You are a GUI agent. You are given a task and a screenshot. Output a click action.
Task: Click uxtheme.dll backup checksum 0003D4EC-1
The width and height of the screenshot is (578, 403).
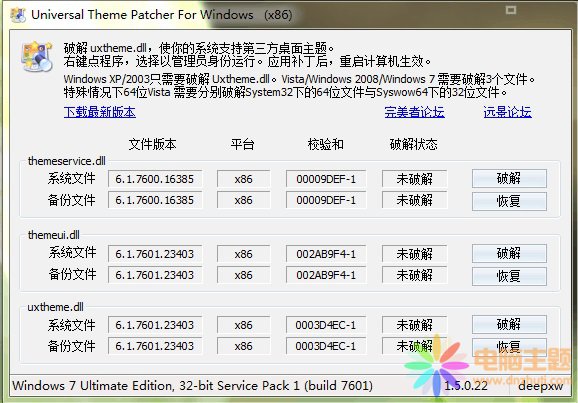(x=326, y=346)
